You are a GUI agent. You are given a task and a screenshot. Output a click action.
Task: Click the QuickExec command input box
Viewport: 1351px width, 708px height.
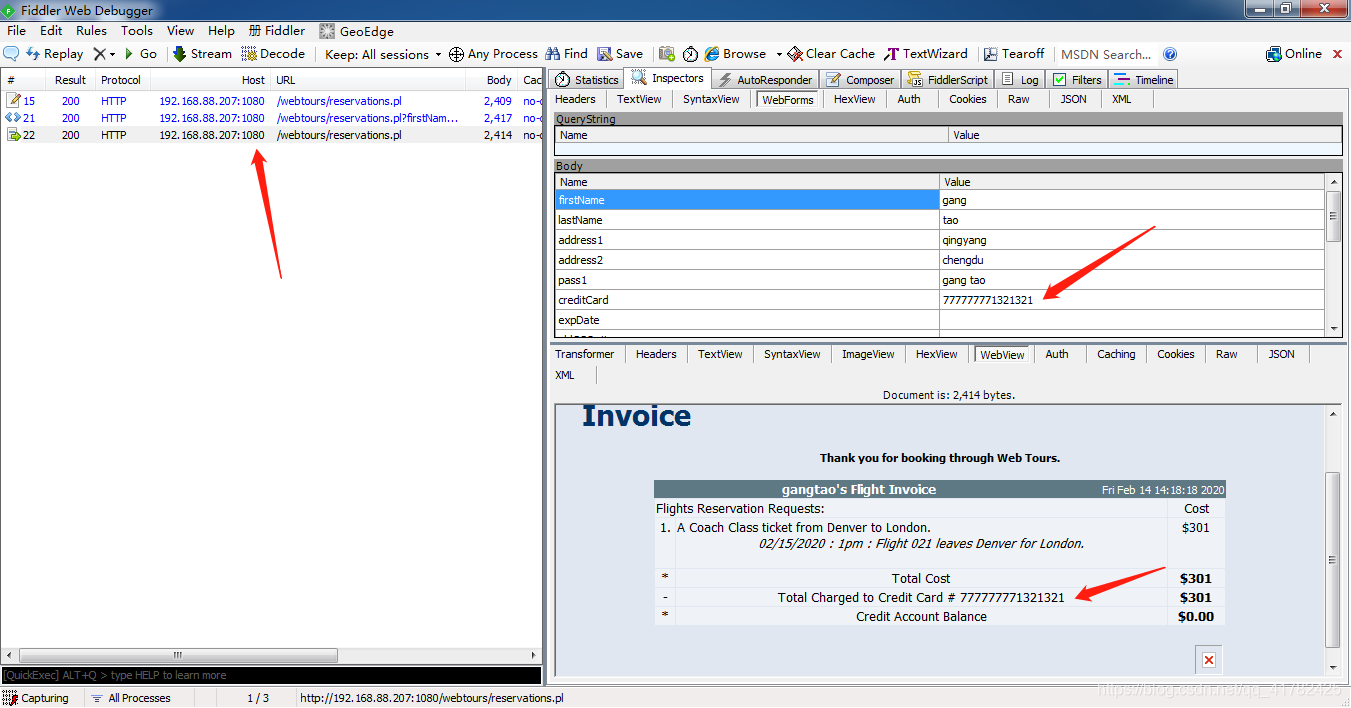click(x=271, y=675)
